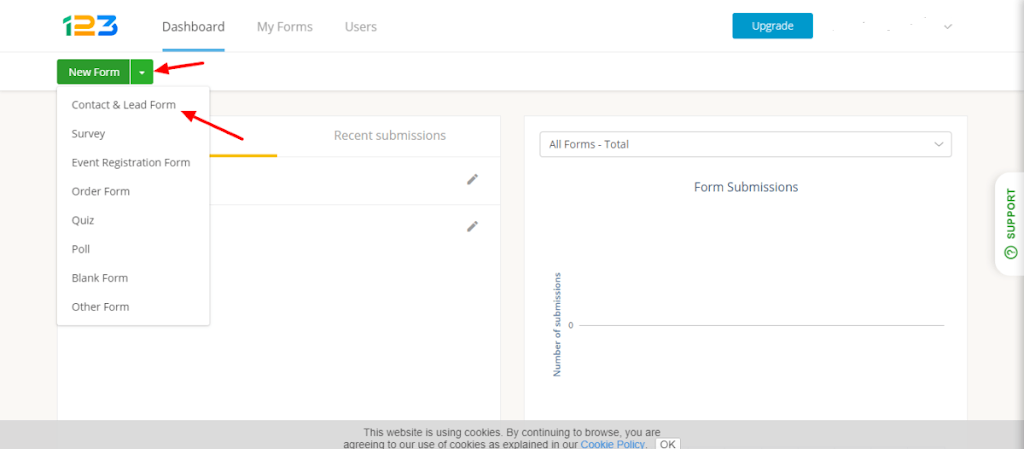Click the first form's pencil edit icon
Screen dimensions: 1024x449
click(x=472, y=179)
